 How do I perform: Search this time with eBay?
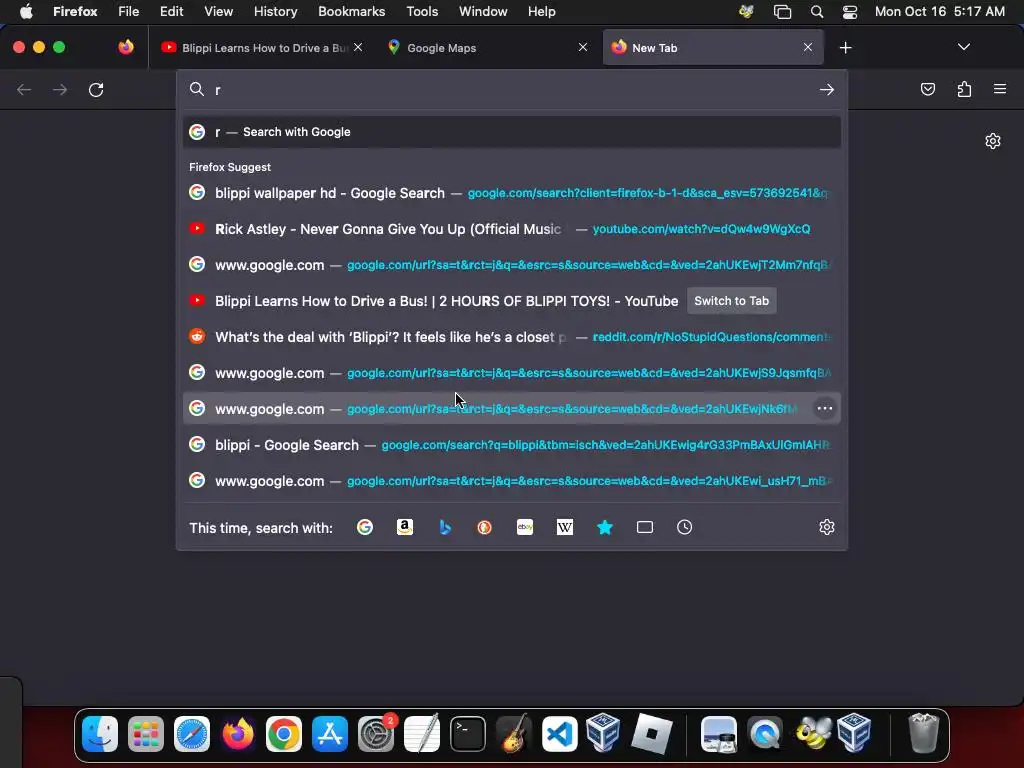(525, 527)
